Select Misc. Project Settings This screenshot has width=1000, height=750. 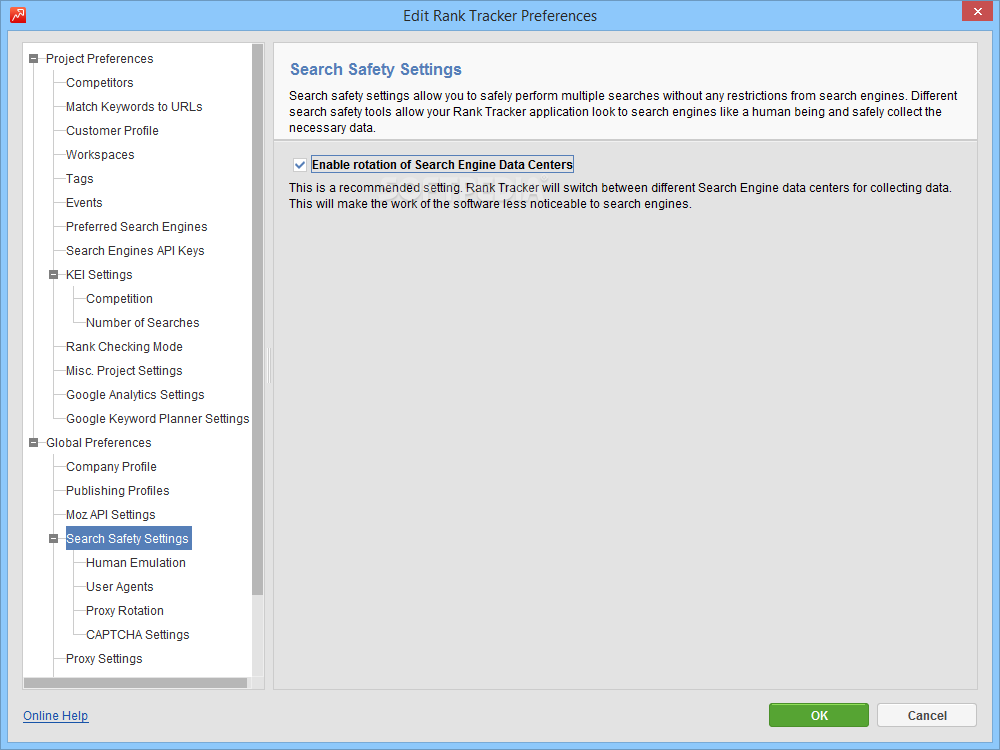[124, 371]
